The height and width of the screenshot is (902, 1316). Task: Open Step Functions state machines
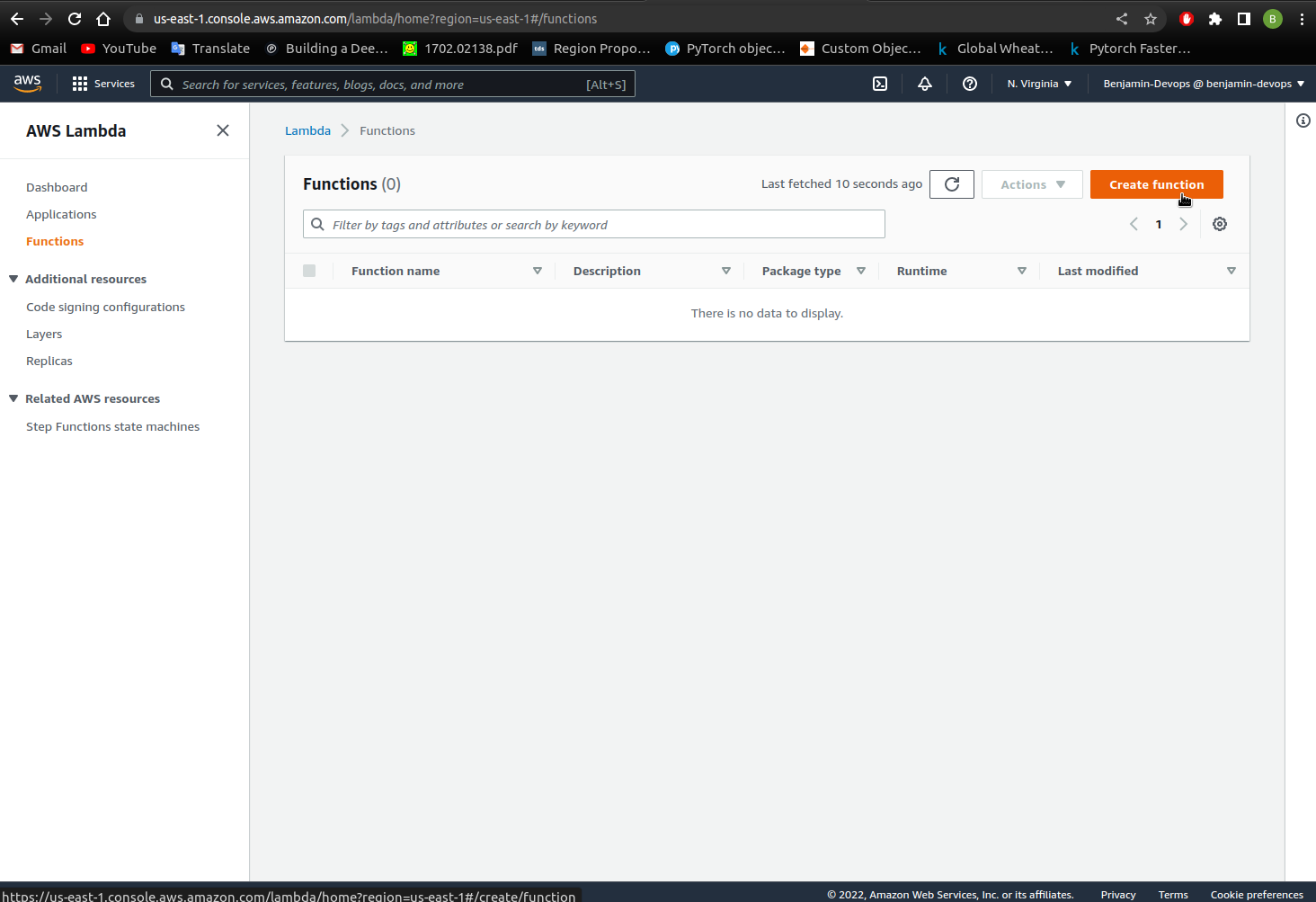tap(112, 426)
